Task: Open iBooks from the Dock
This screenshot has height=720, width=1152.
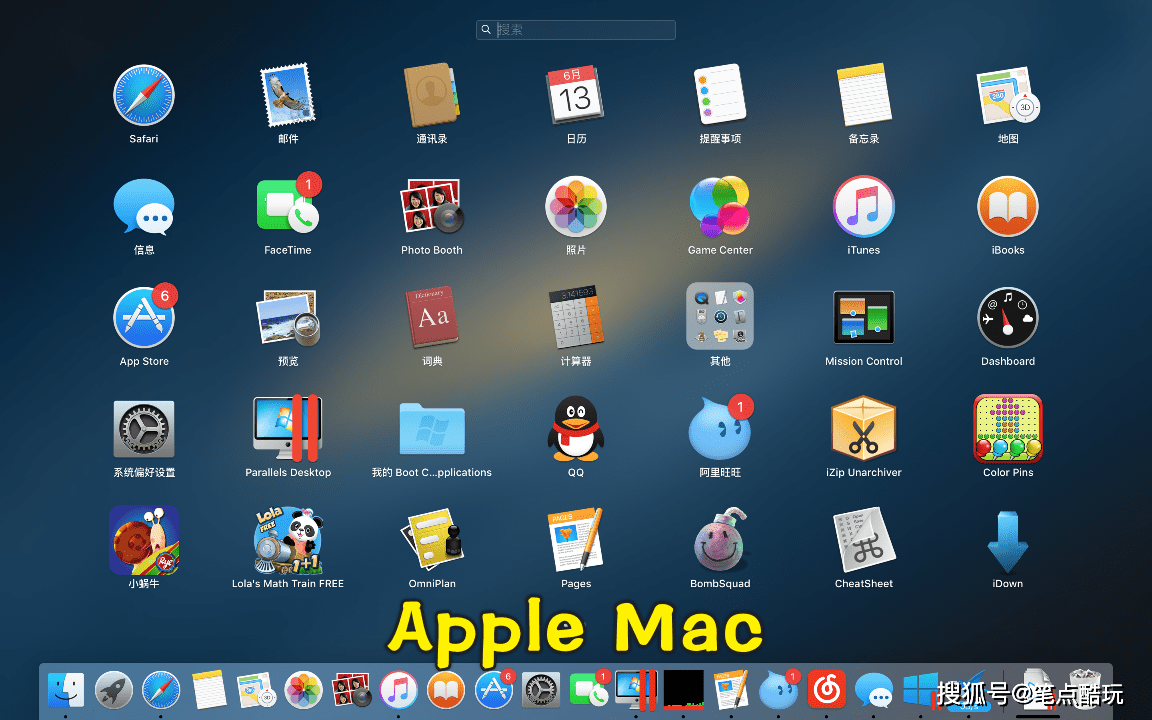Action: (446, 691)
